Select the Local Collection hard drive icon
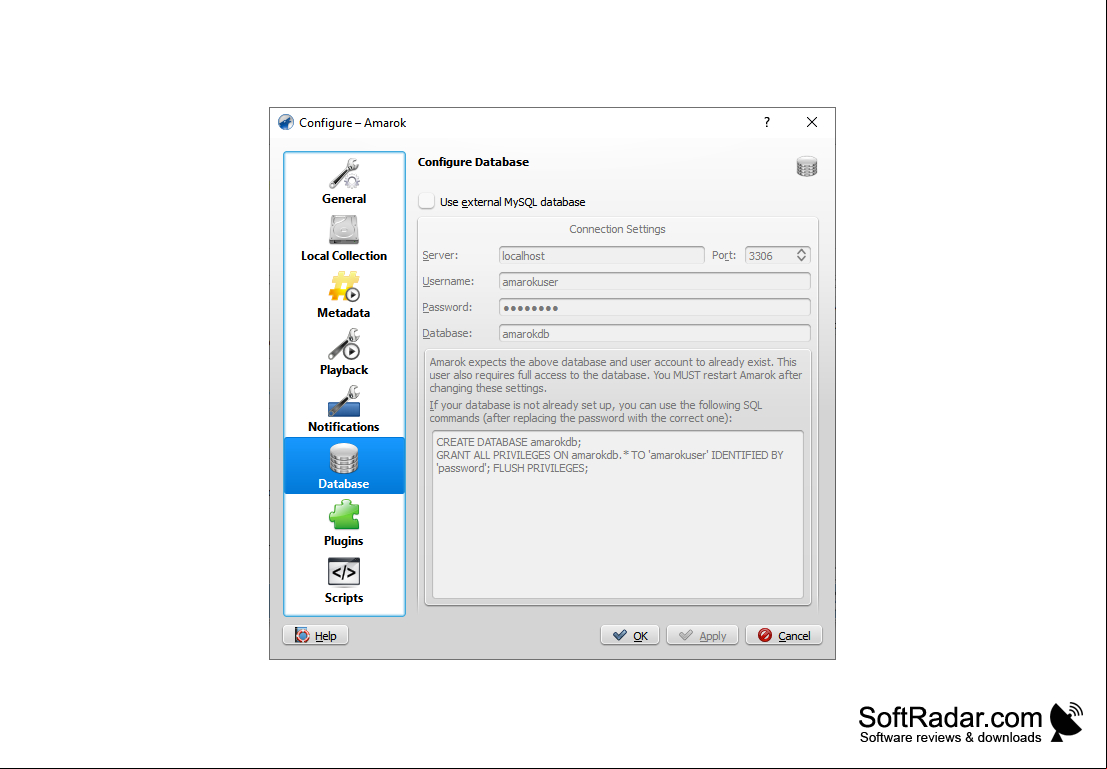The height and width of the screenshot is (769, 1107). pyautogui.click(x=344, y=230)
